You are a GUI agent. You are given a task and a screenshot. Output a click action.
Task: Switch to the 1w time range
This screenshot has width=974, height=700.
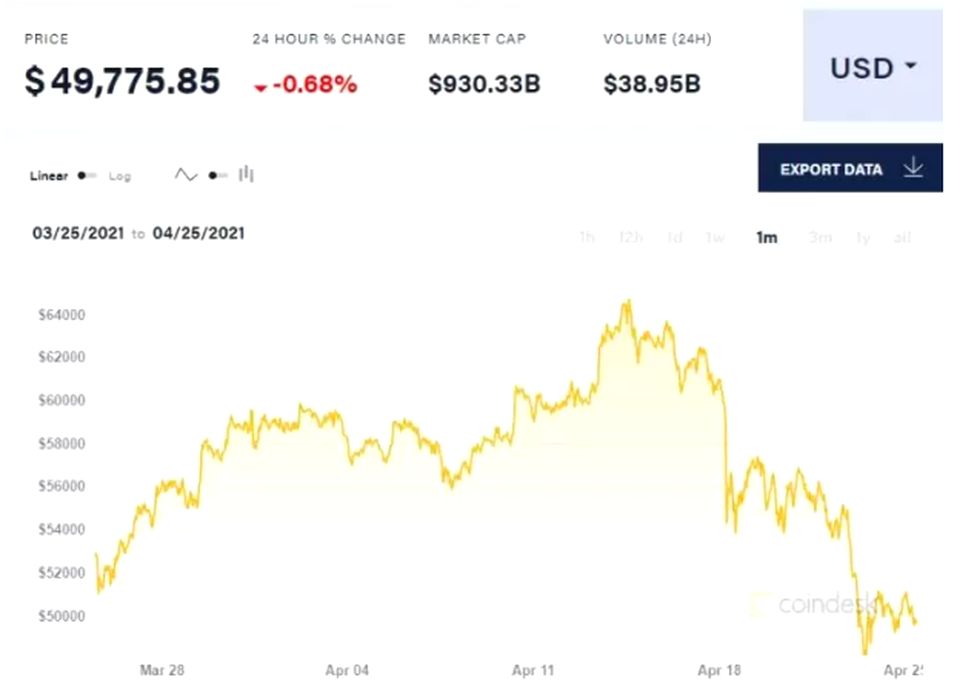715,238
